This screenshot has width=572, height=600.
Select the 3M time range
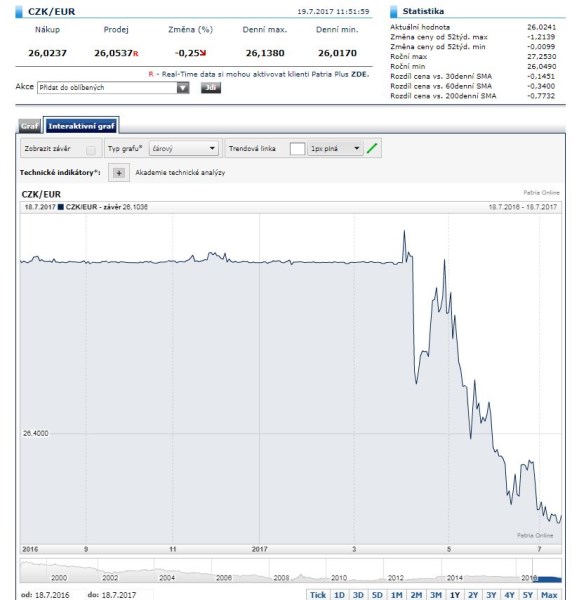click(436, 595)
